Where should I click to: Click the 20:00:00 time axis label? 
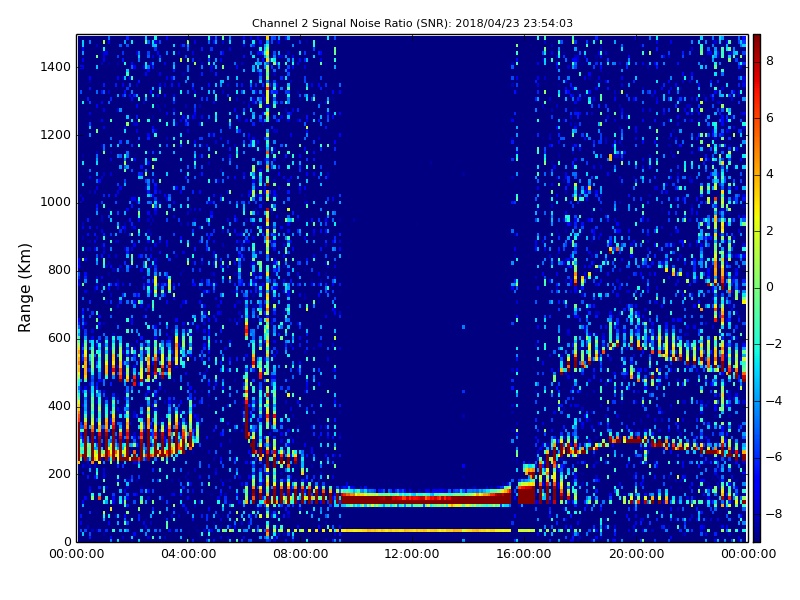point(636,554)
